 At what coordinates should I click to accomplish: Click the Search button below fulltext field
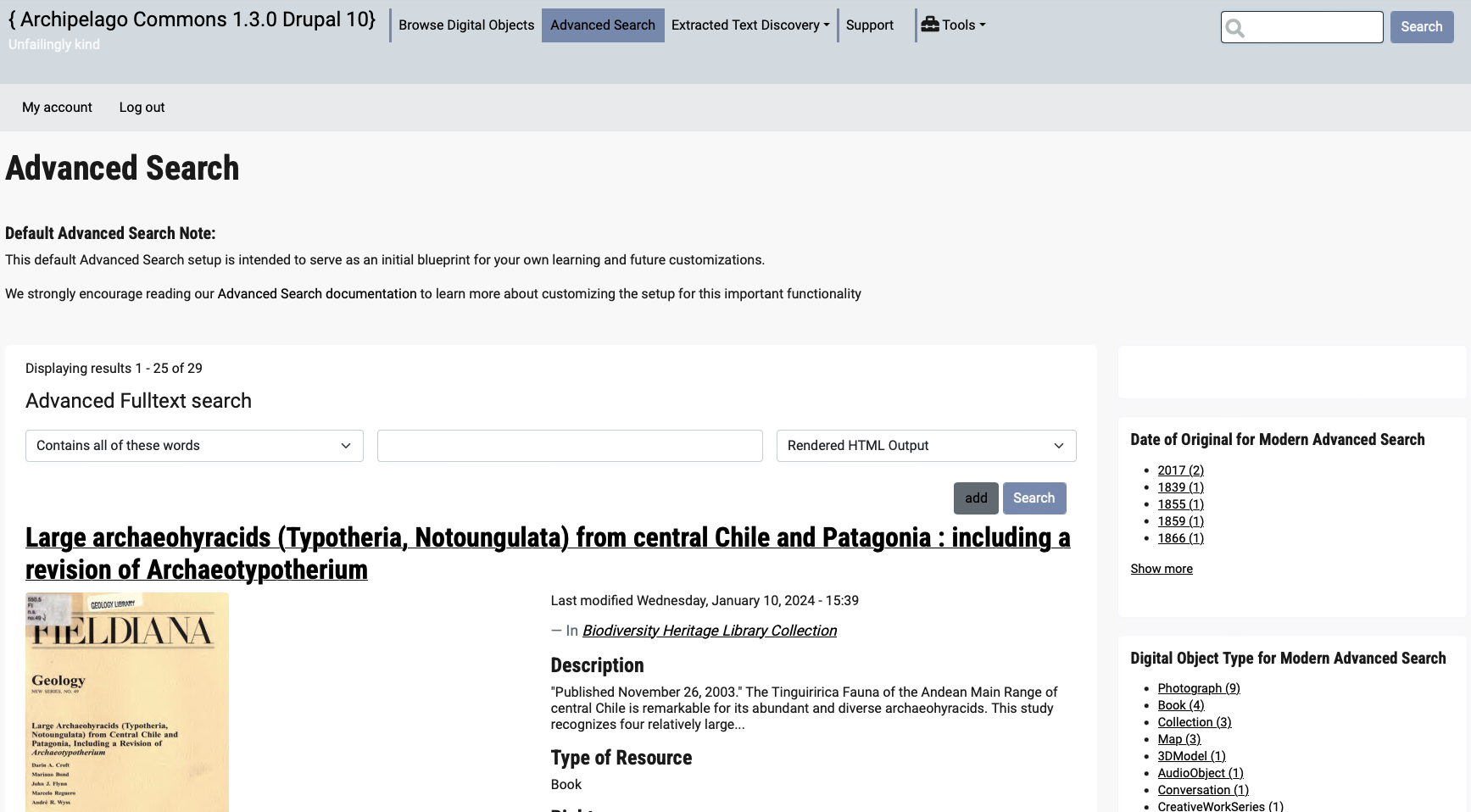(1034, 498)
